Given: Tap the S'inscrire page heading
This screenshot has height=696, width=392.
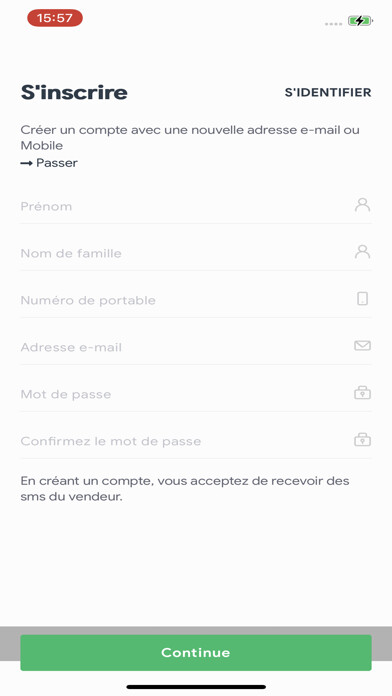Looking at the screenshot, I should 74,92.
